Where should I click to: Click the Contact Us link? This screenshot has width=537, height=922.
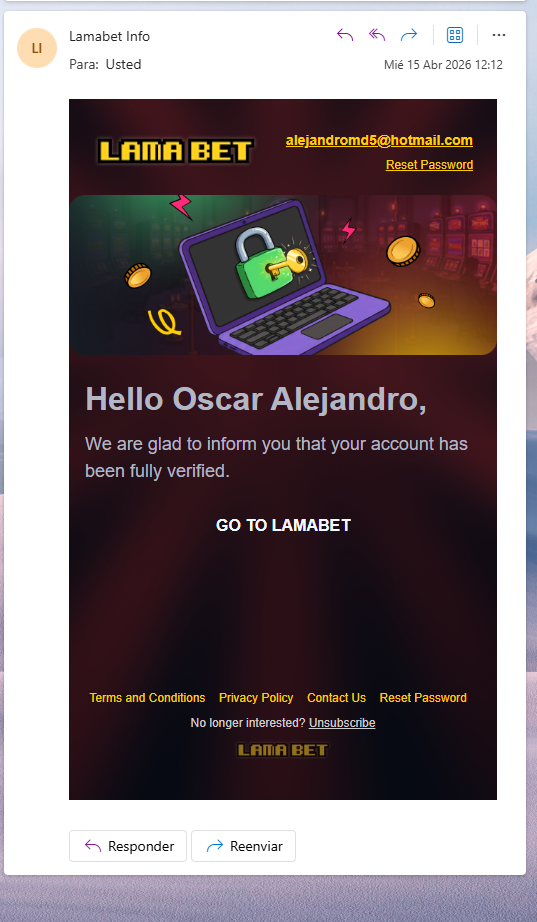(336, 698)
